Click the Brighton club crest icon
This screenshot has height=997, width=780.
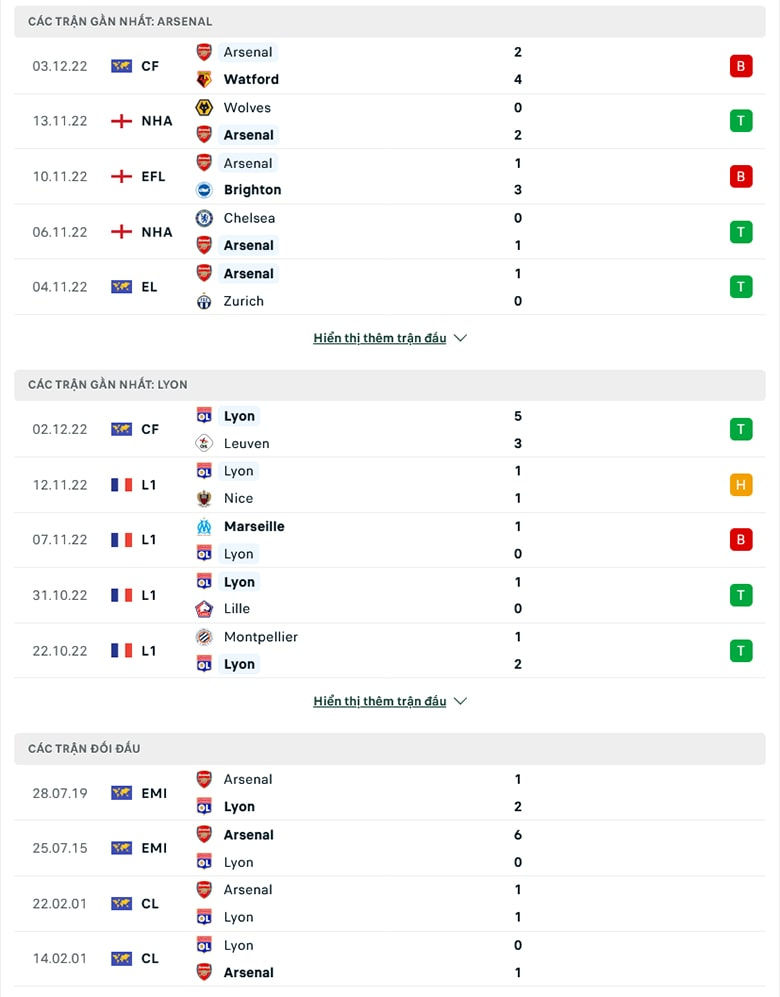click(204, 190)
